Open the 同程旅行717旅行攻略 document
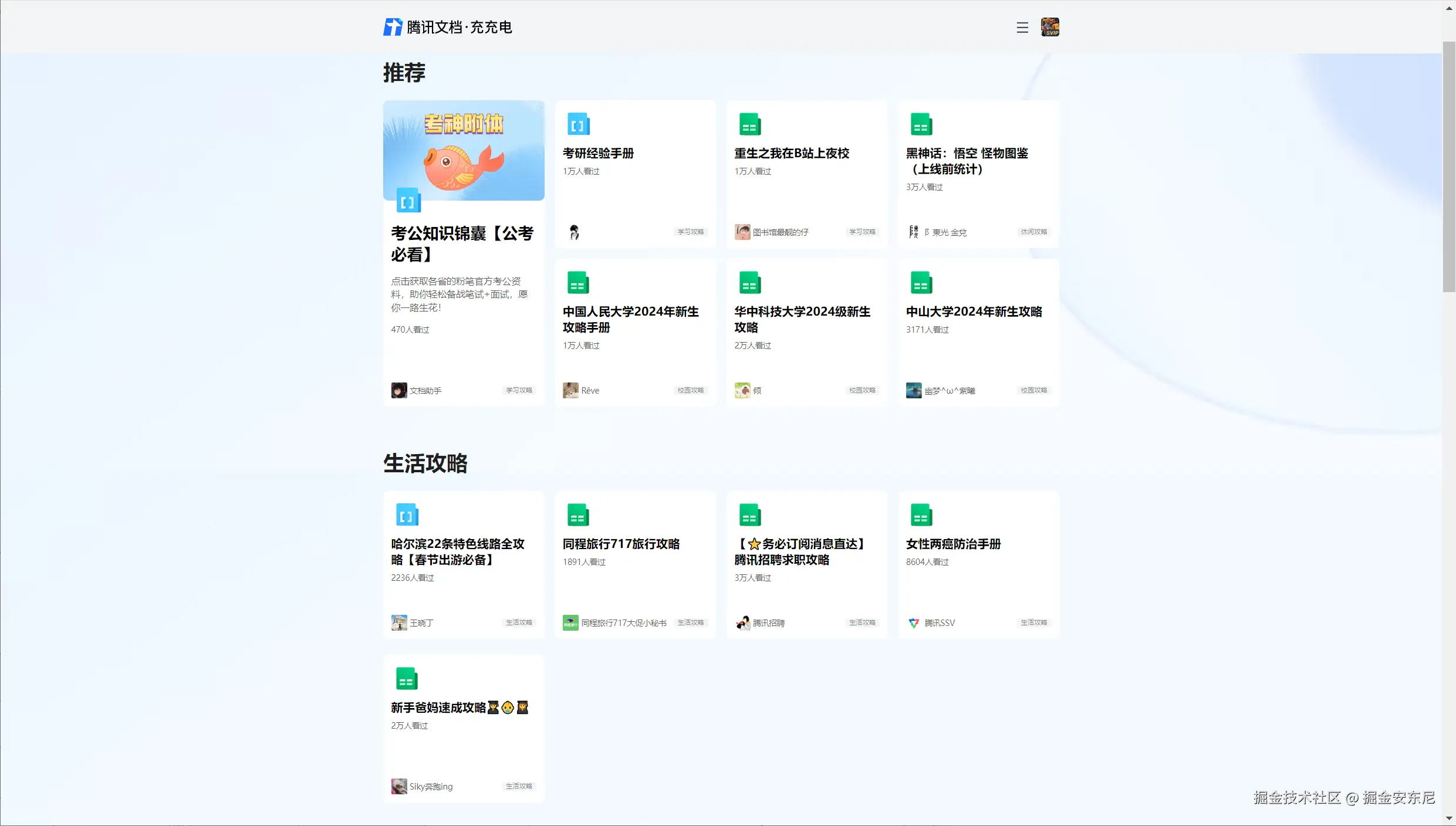This screenshot has height=826, width=1456. click(x=621, y=544)
